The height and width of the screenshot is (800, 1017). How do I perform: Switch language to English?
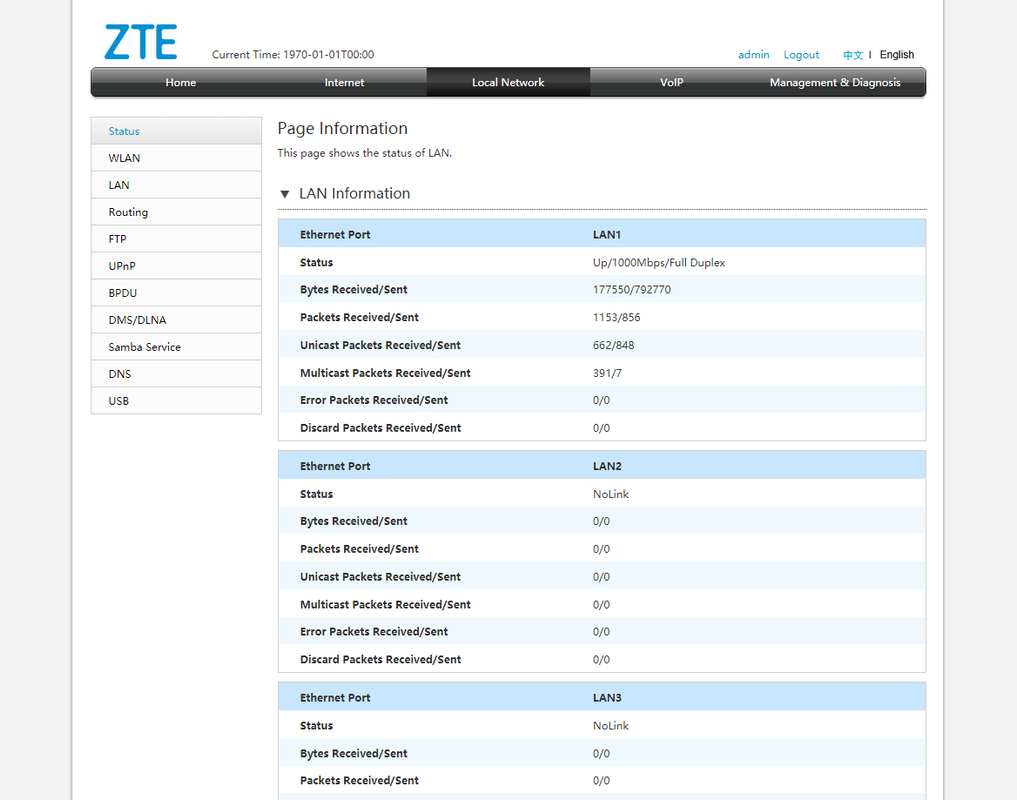pos(896,55)
